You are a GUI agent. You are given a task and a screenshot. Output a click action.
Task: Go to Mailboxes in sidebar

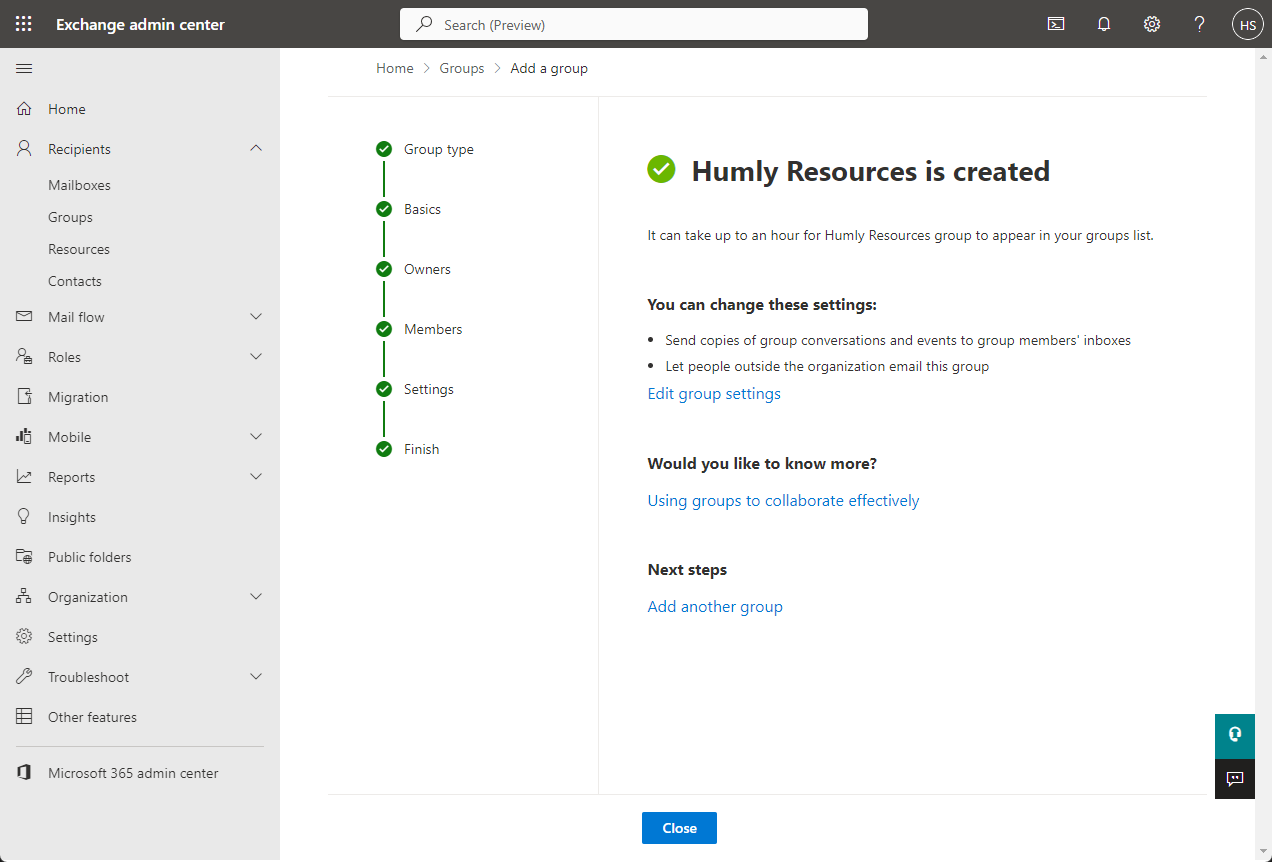pos(79,185)
